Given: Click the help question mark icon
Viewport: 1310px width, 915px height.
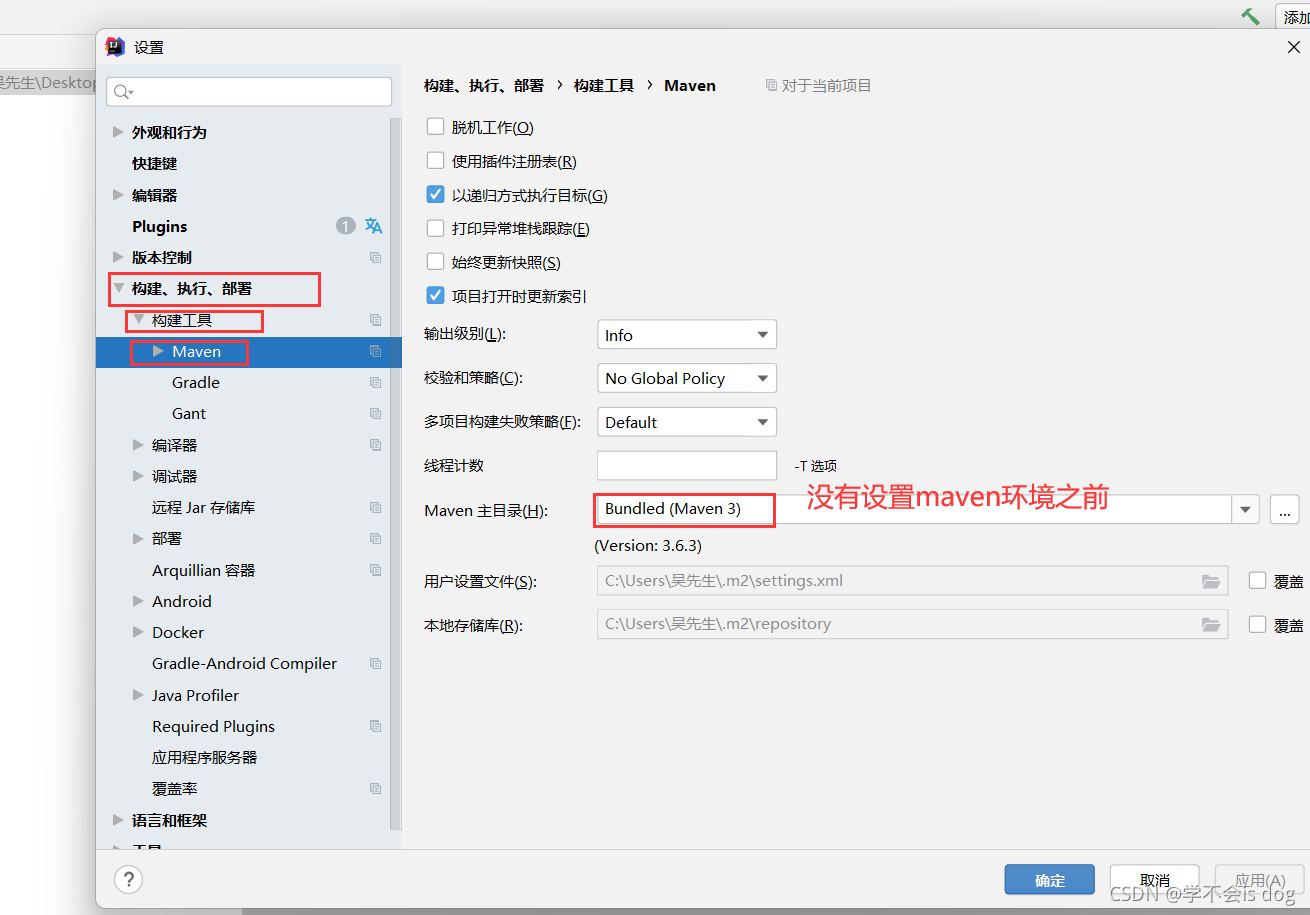Looking at the screenshot, I should point(128,879).
